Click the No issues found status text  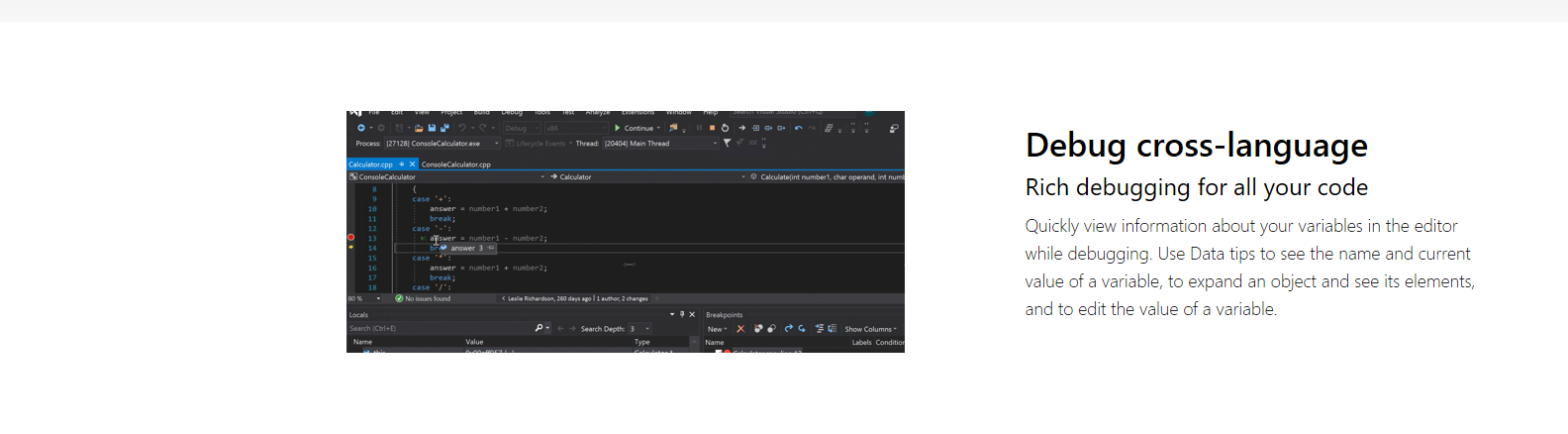click(x=428, y=298)
